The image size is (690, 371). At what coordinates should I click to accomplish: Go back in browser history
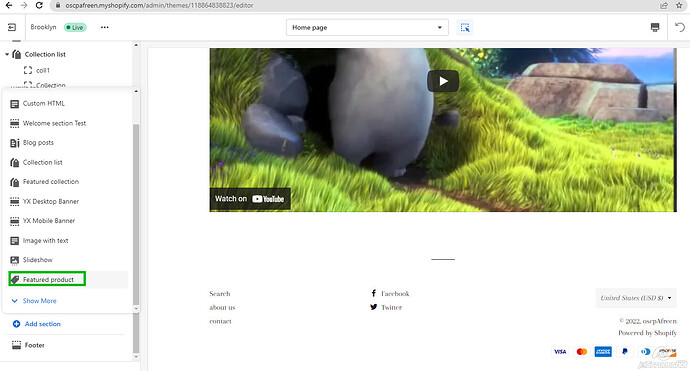point(8,5)
